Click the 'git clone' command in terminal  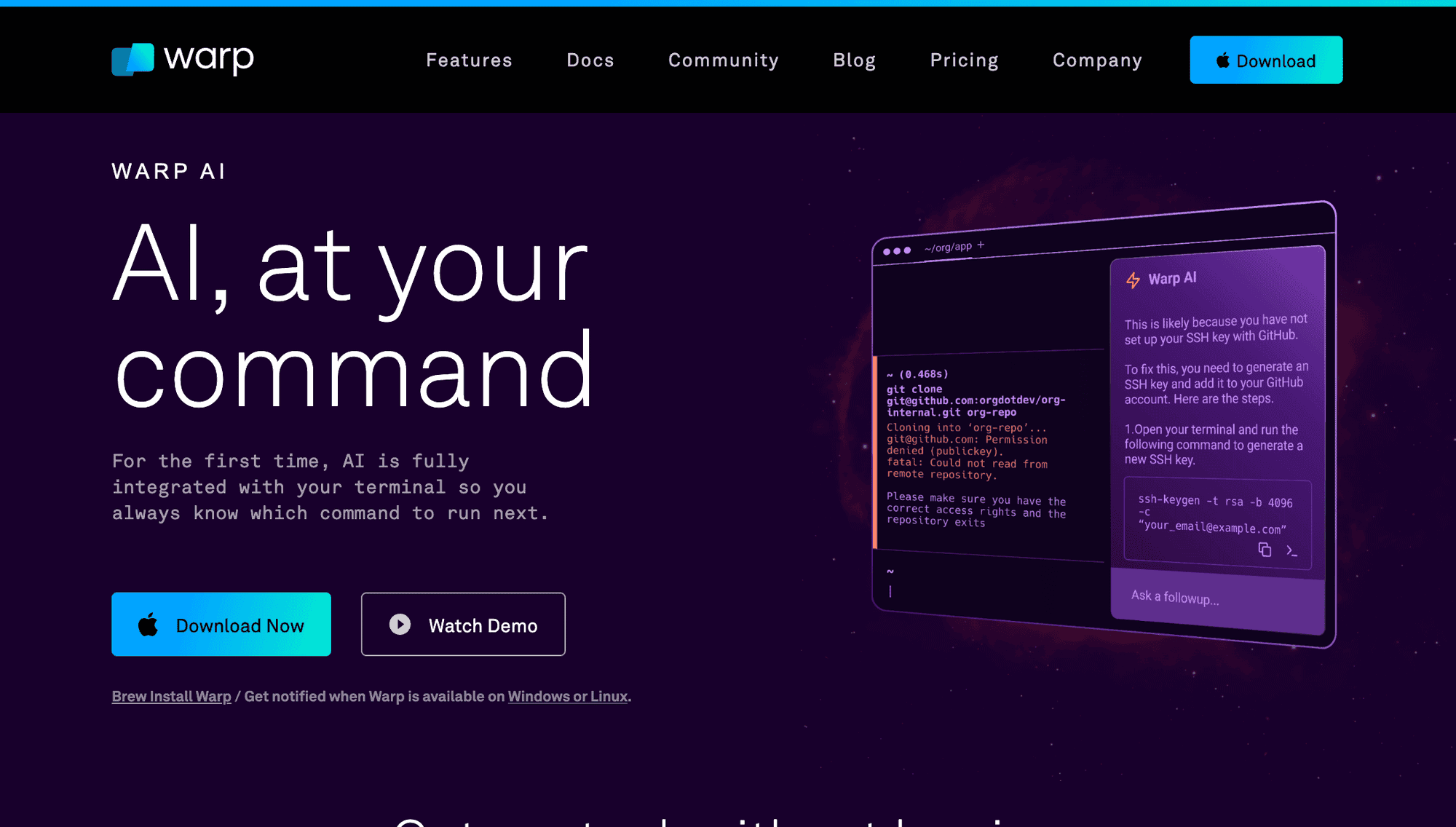pyautogui.click(x=976, y=400)
